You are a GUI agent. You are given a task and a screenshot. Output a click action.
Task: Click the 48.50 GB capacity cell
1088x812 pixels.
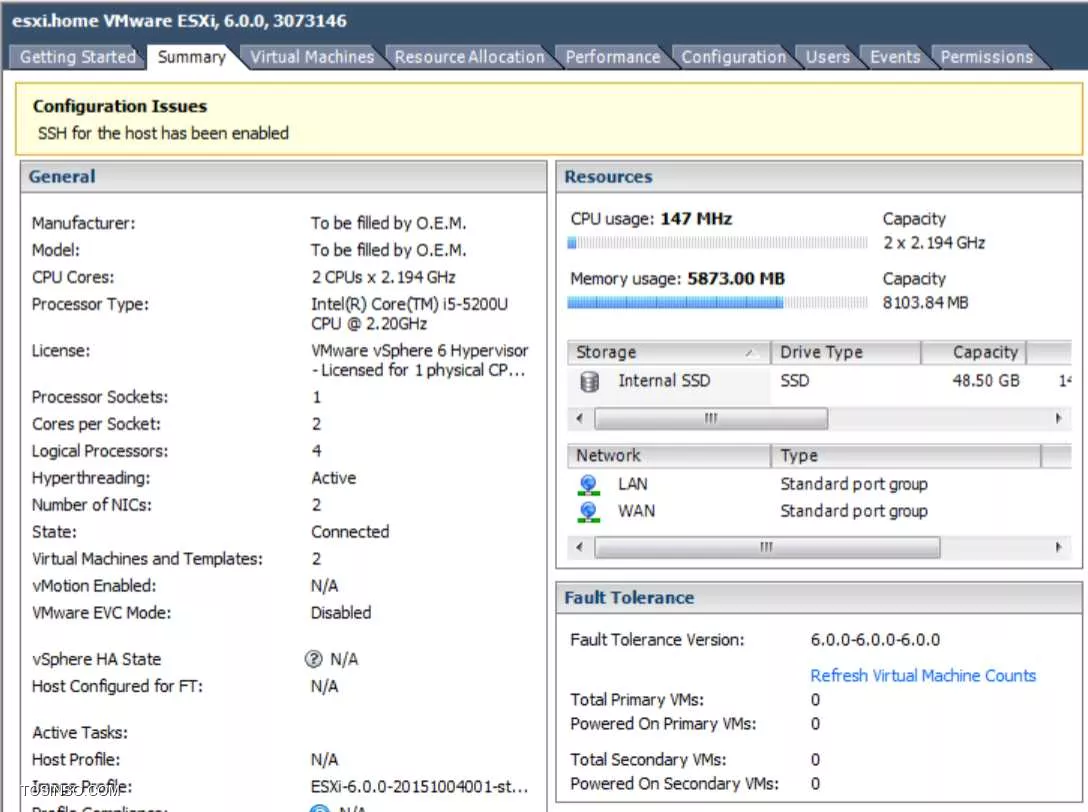pyautogui.click(x=985, y=381)
